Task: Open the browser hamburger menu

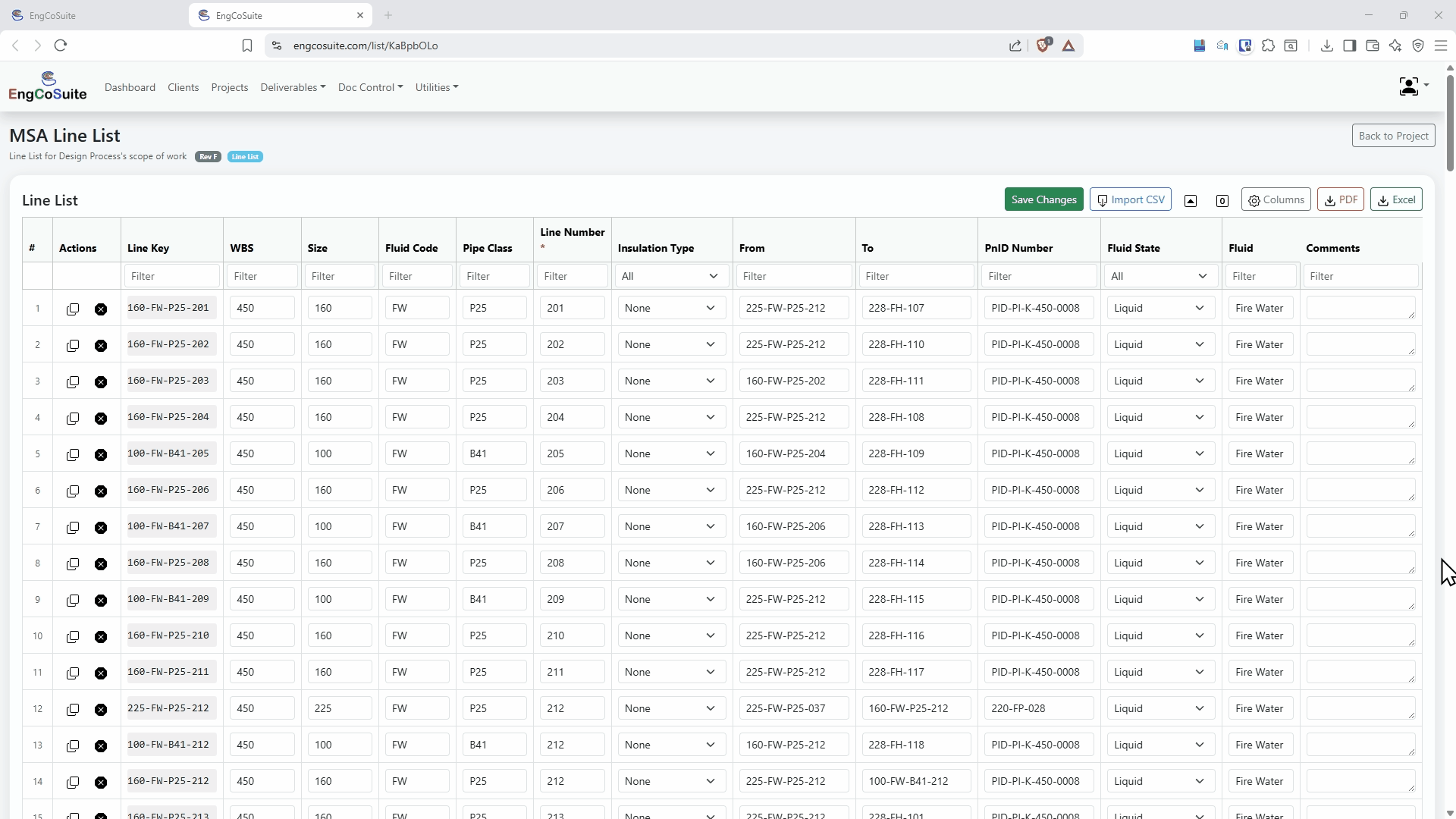Action: (x=1441, y=45)
